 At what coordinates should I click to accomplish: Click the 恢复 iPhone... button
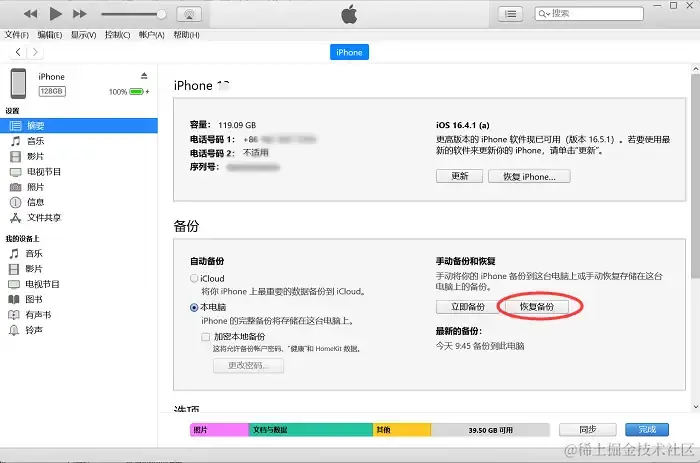pyautogui.click(x=529, y=176)
